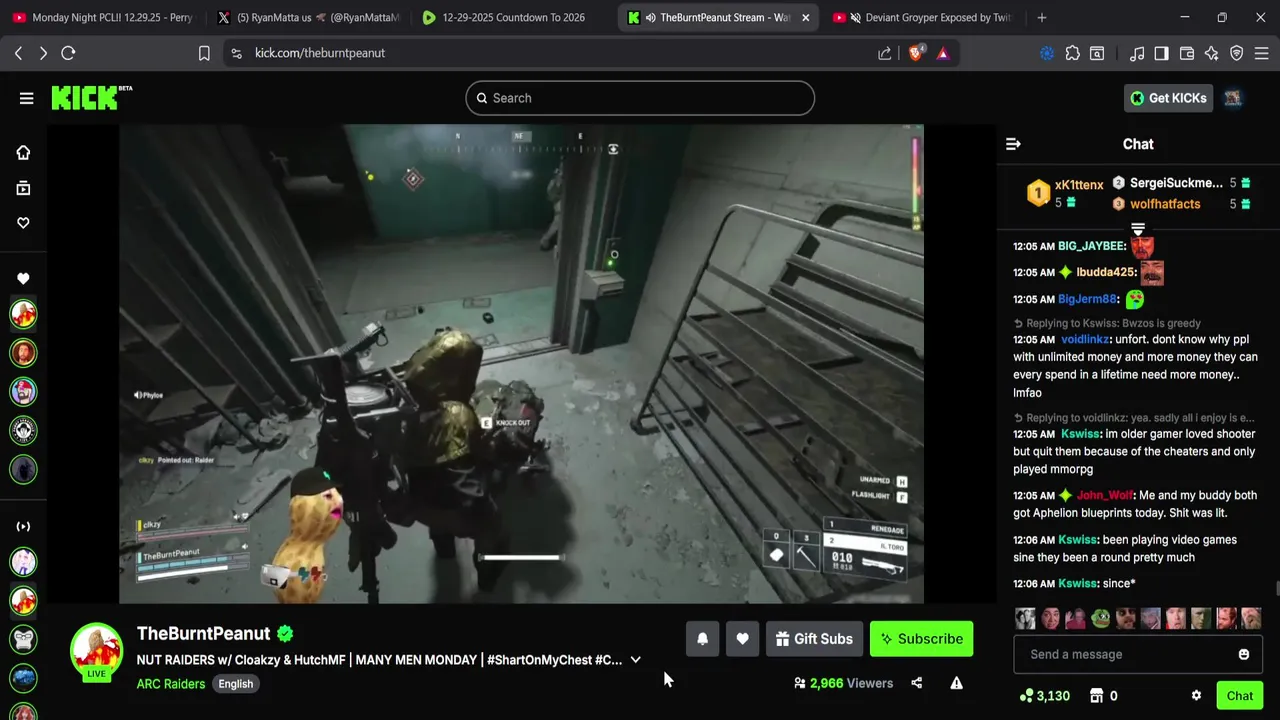The width and height of the screenshot is (1280, 720).
Task: Switch to the RyanMatta X tab
Action: tap(308, 17)
